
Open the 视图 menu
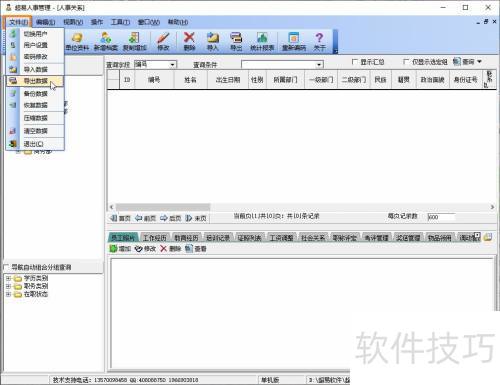pos(73,22)
